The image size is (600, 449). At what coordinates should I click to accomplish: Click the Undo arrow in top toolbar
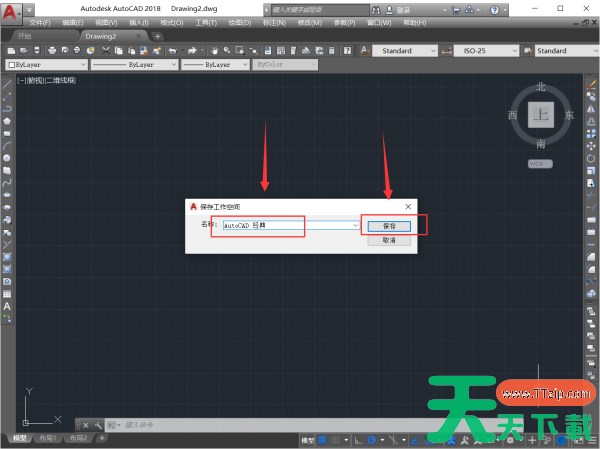tap(173, 50)
